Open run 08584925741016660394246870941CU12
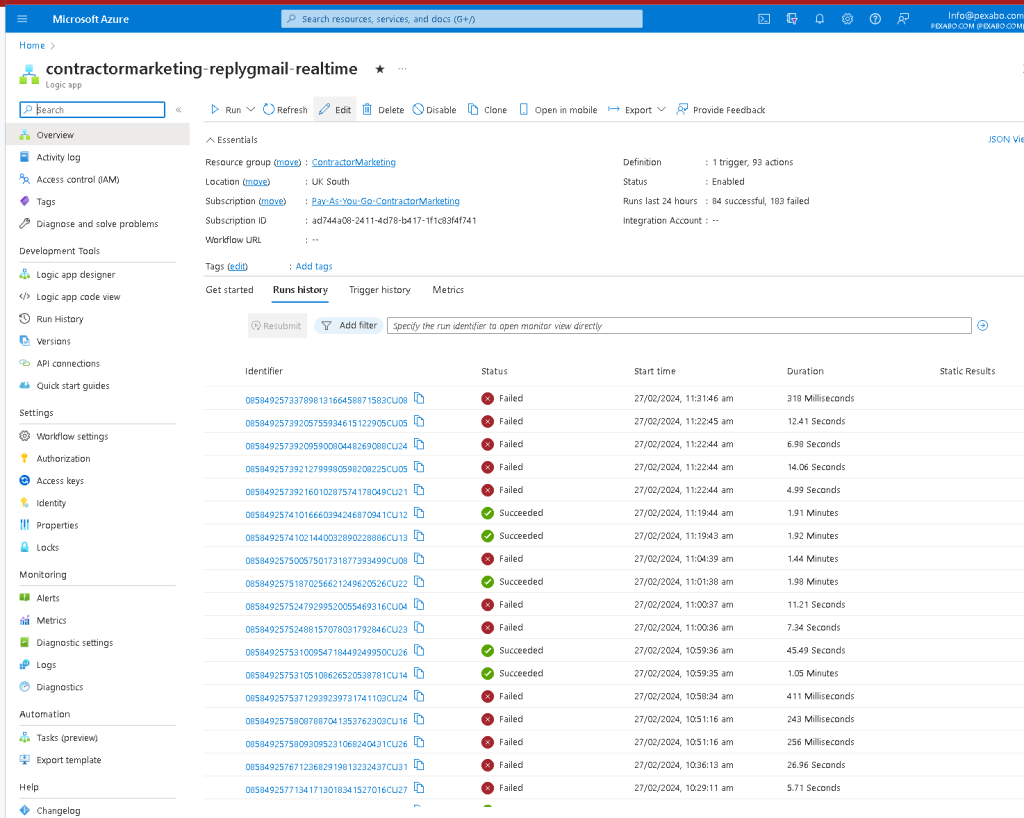 (327, 515)
